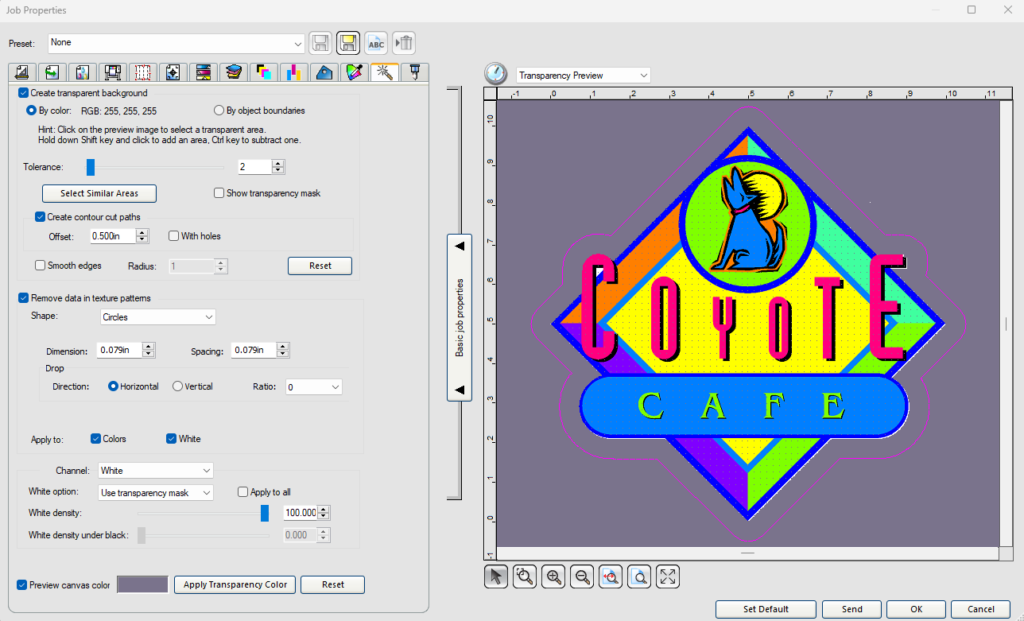Uncheck the White apply-to checkbox
Screen dimensions: 1024x621
click(x=171, y=439)
